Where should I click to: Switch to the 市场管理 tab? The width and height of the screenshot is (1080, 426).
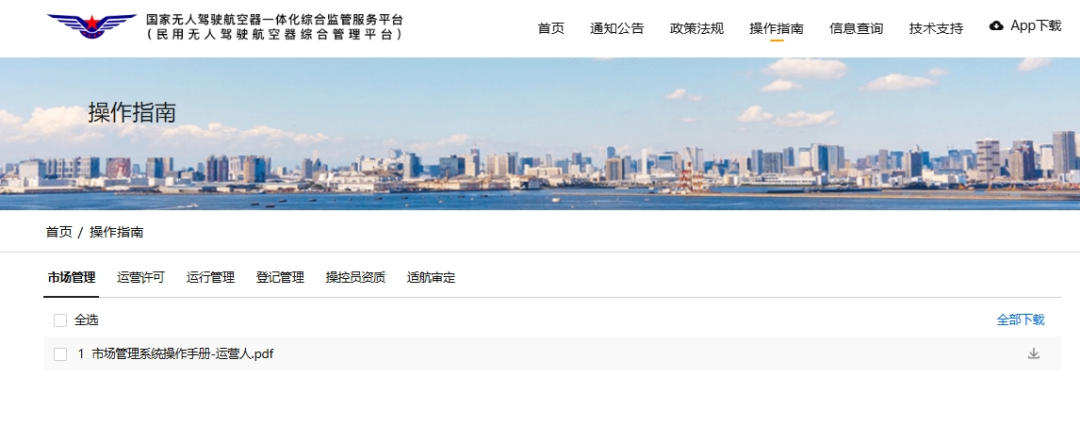pyautogui.click(x=71, y=278)
